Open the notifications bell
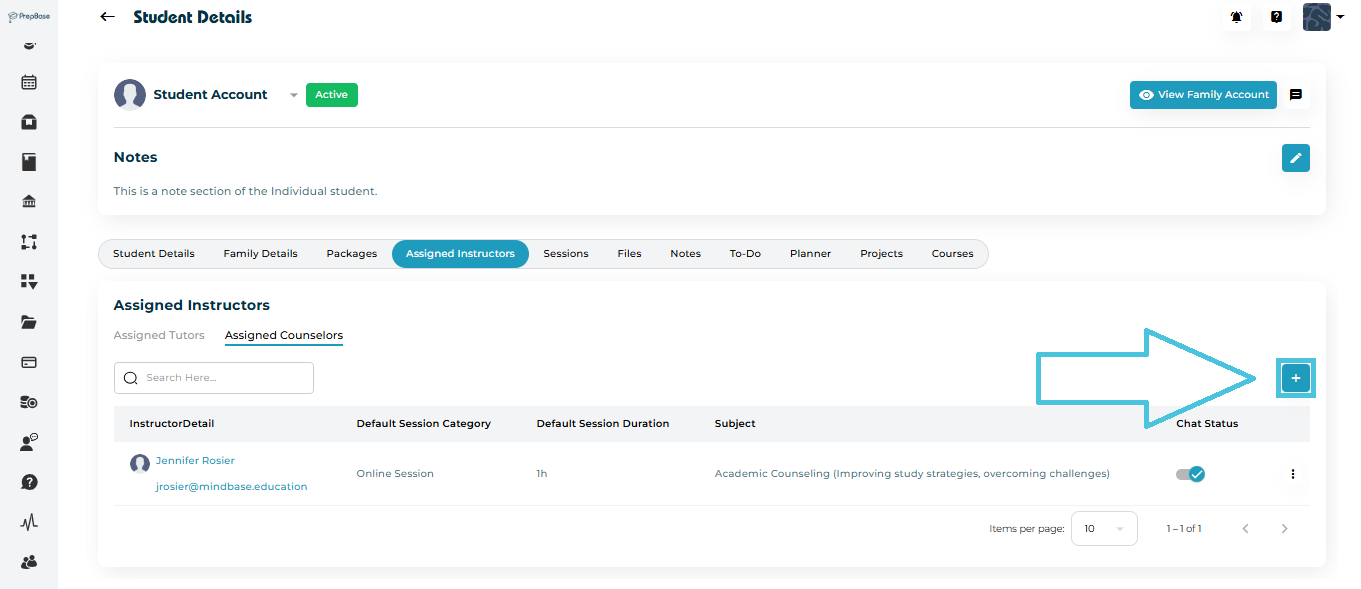 coord(1237,17)
